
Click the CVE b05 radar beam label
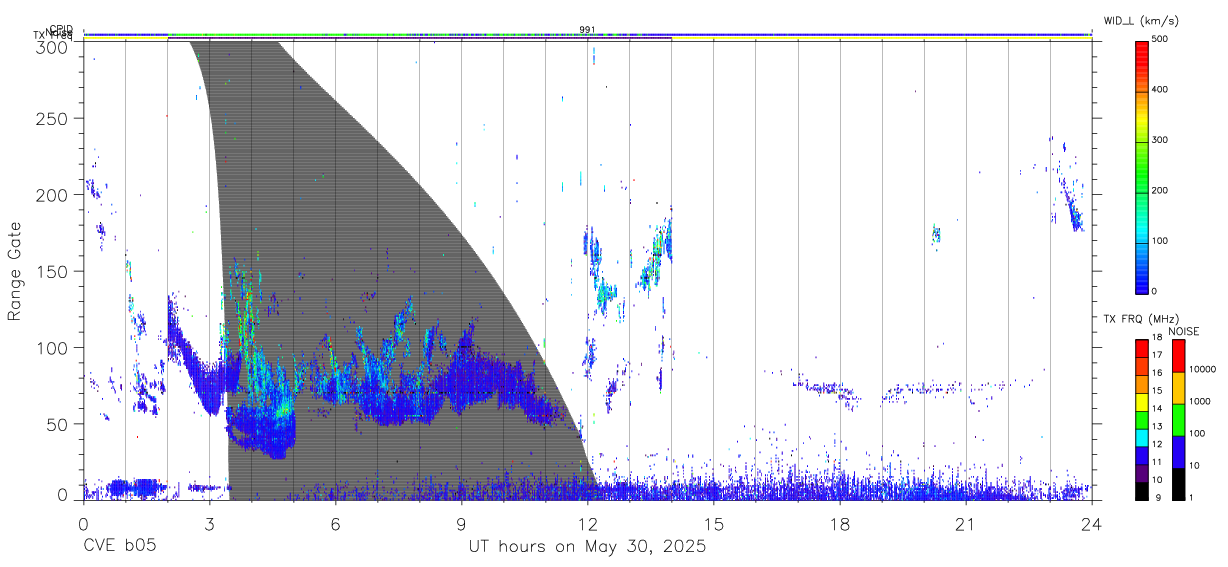coord(119,547)
